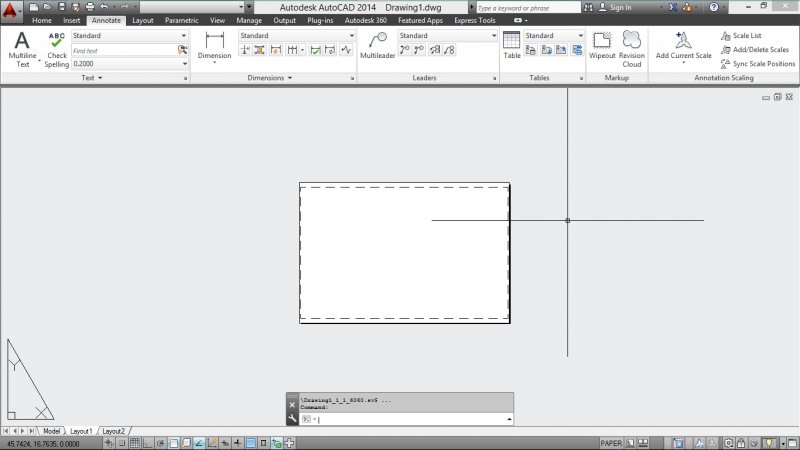Select the Wipeout tool

click(x=602, y=46)
